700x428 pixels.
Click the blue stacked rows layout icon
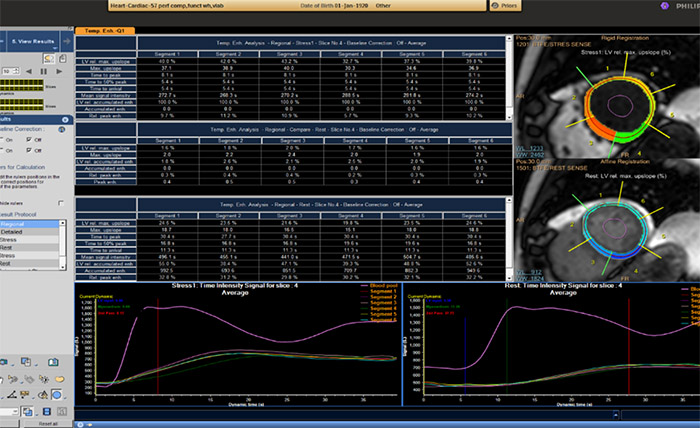46,411
